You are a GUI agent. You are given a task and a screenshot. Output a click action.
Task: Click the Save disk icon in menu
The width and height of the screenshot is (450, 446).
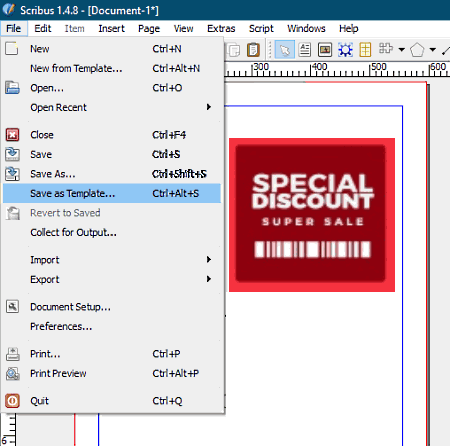(x=12, y=154)
